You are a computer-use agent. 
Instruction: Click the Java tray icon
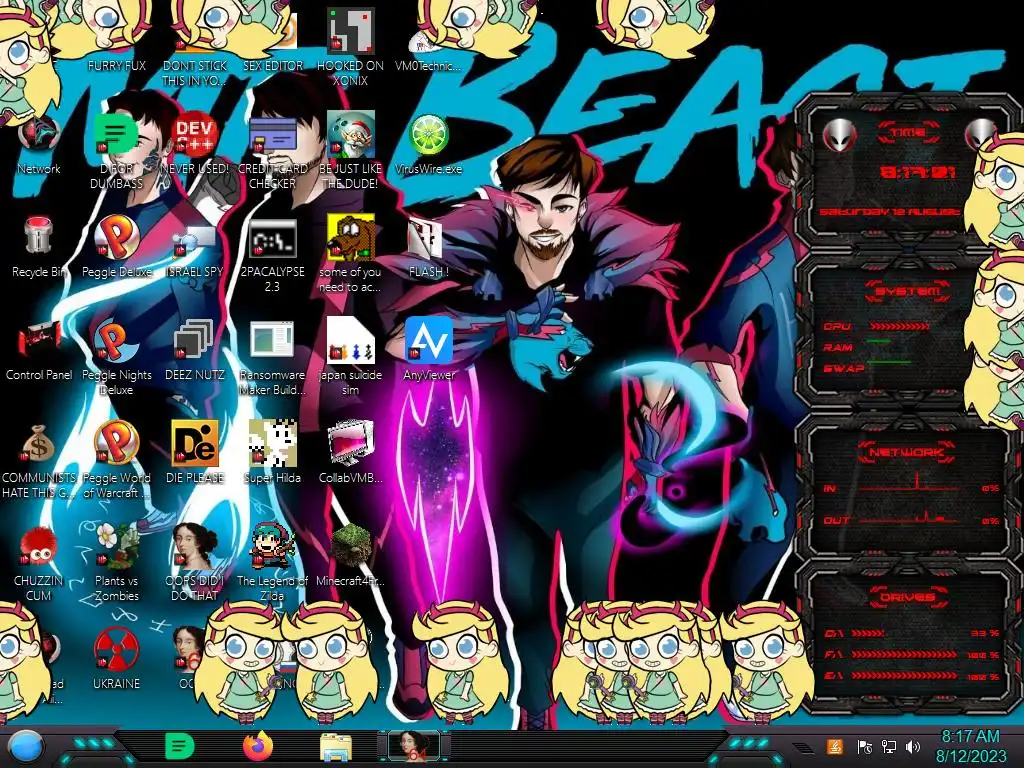pyautogui.click(x=835, y=747)
